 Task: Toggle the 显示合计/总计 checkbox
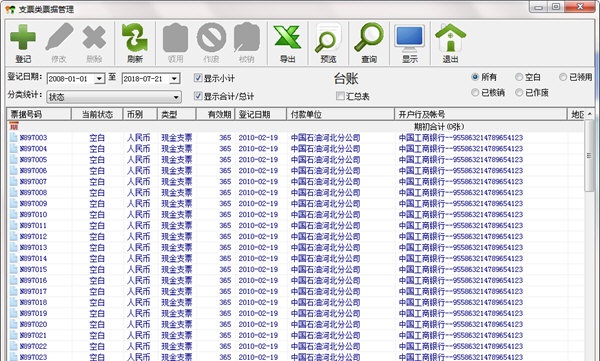198,96
